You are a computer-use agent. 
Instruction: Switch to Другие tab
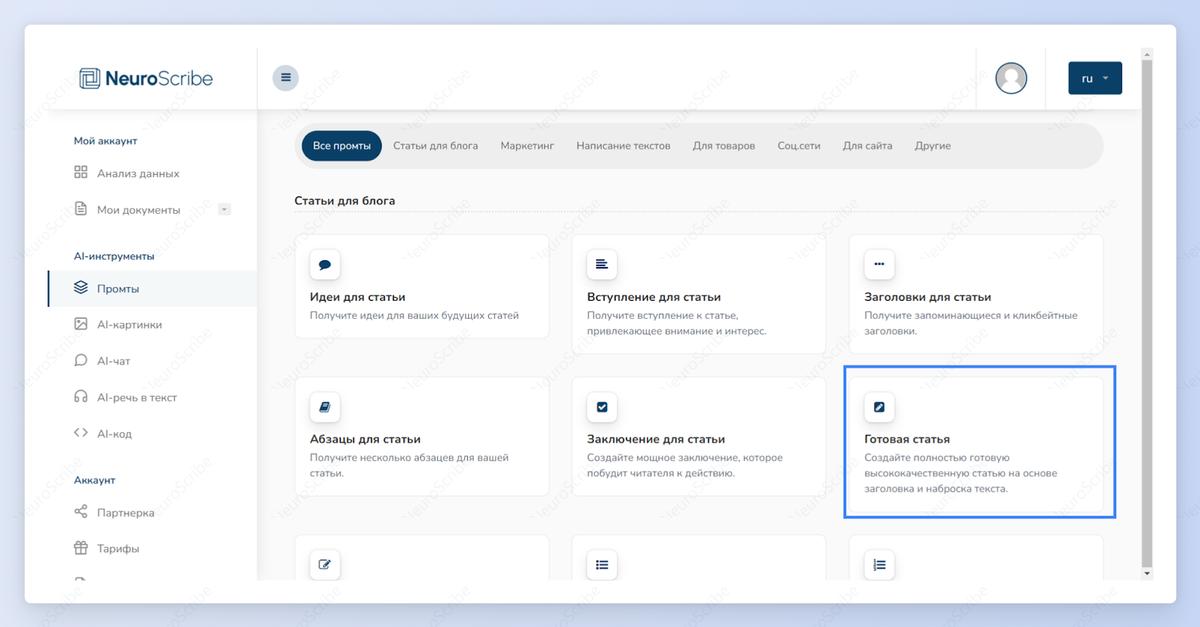click(932, 145)
